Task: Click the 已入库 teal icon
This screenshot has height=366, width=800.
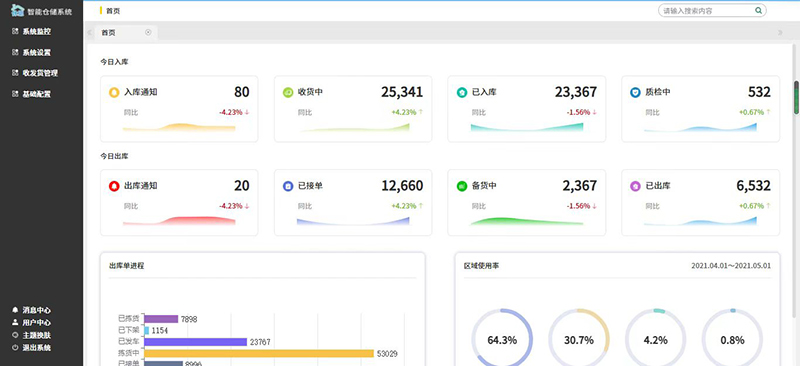Action: click(462, 92)
